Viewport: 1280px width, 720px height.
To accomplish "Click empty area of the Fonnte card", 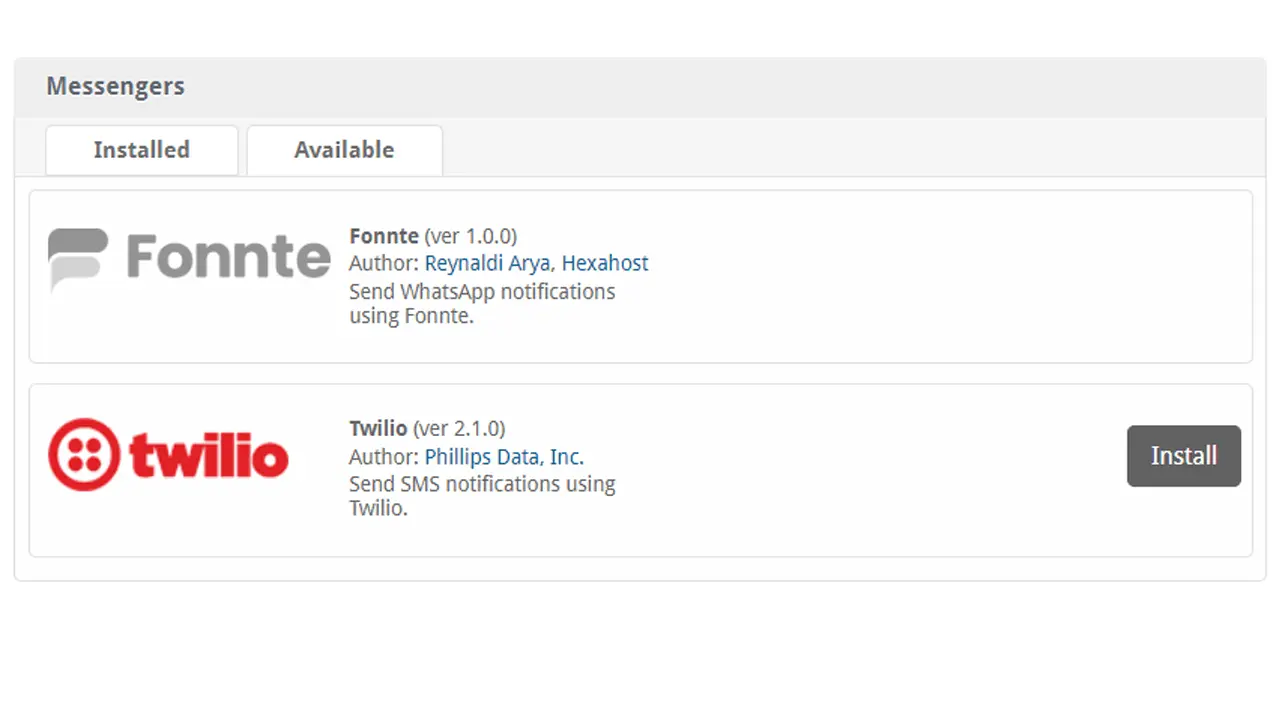I will (940, 276).
